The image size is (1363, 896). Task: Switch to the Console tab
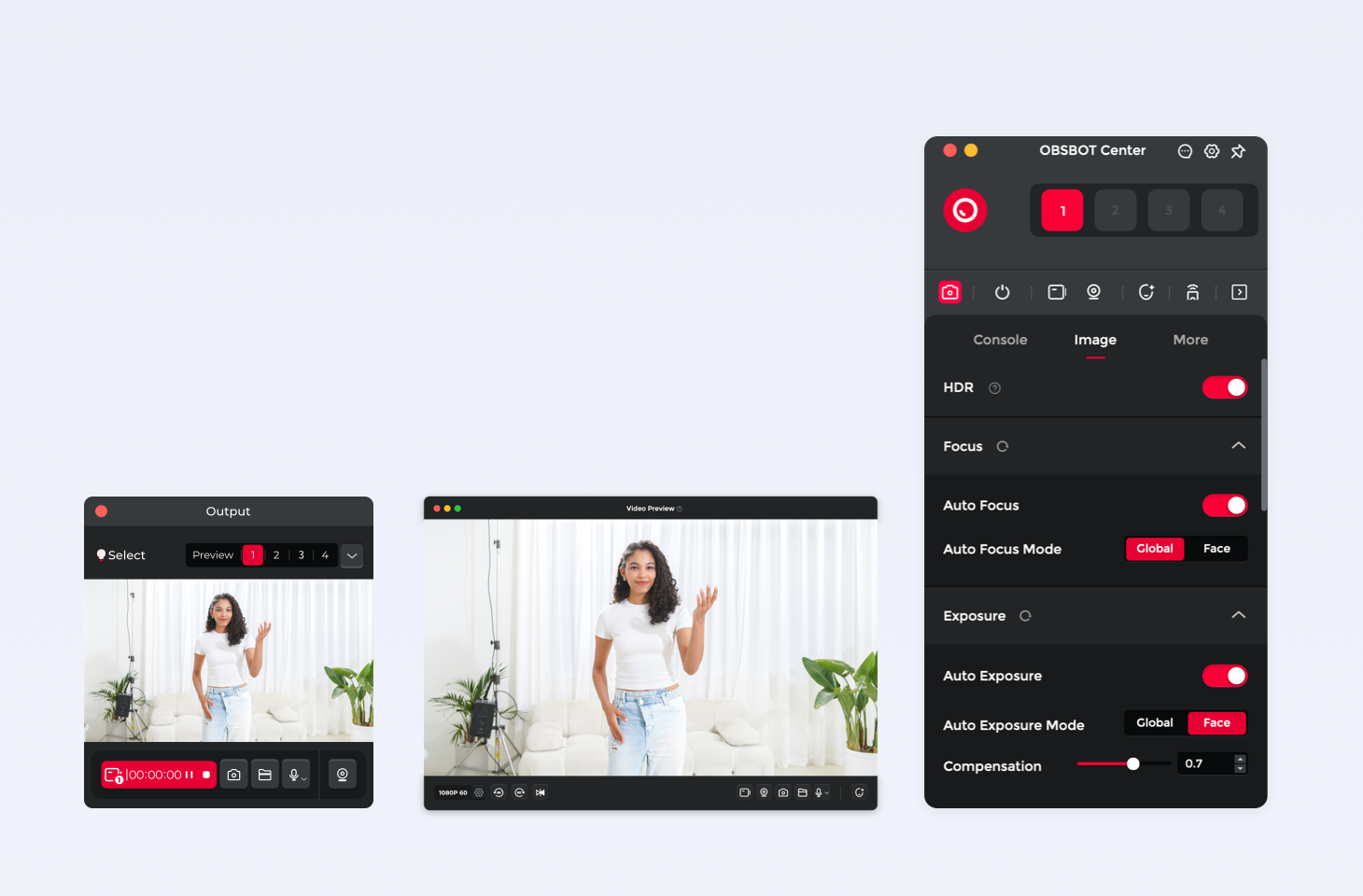click(x=1000, y=340)
